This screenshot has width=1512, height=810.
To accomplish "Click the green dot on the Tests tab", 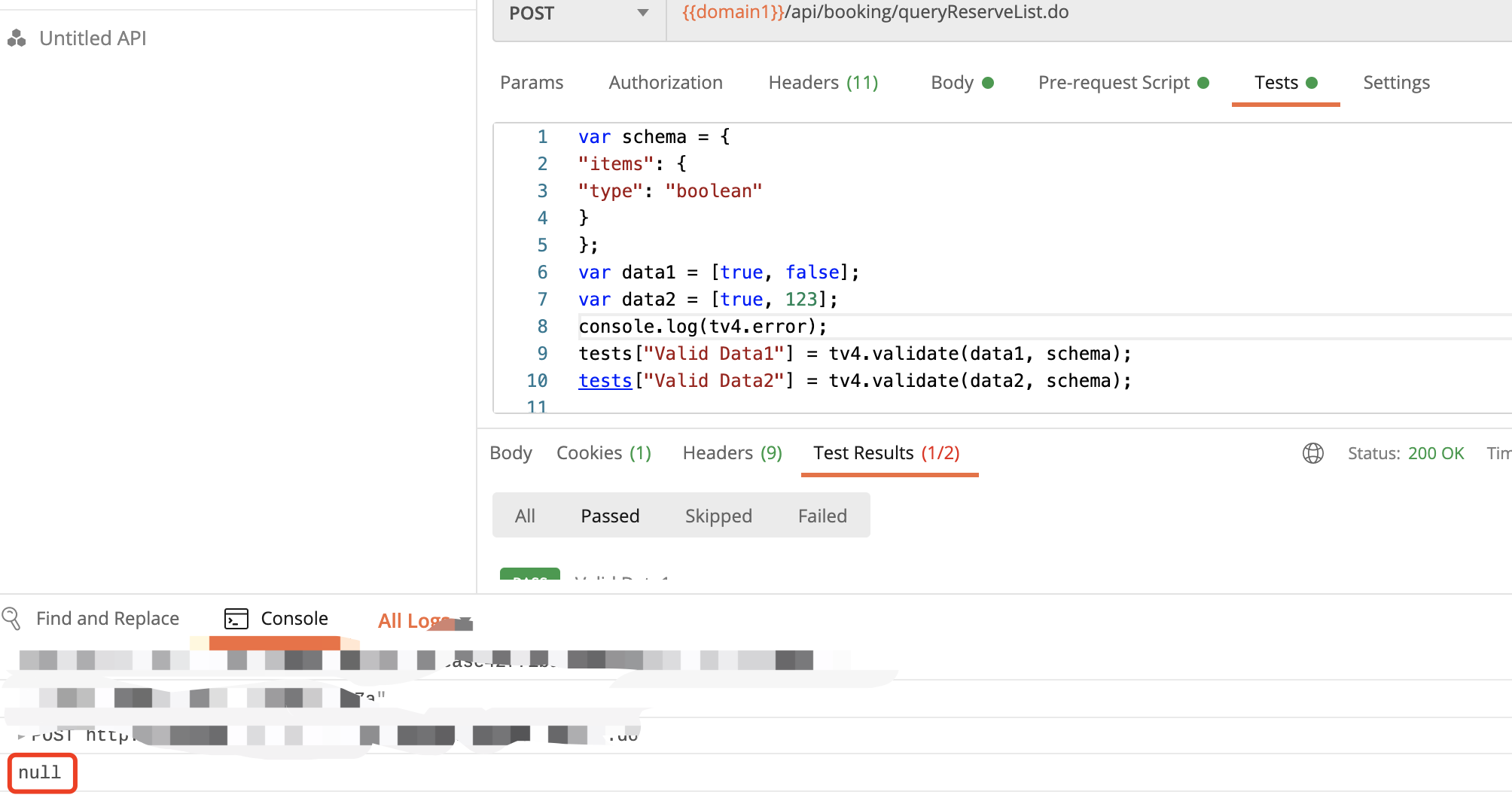I will 1312,83.
